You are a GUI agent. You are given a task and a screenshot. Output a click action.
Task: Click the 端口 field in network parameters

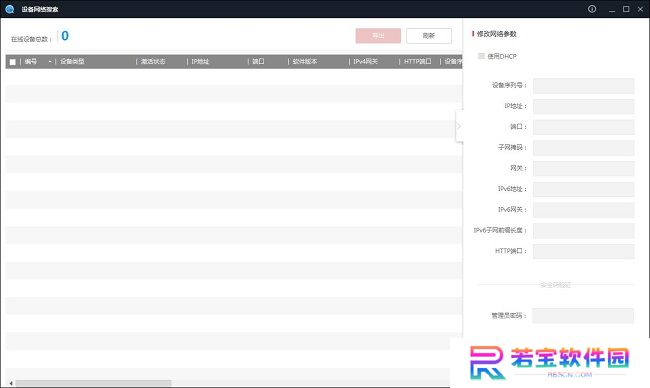click(x=583, y=127)
